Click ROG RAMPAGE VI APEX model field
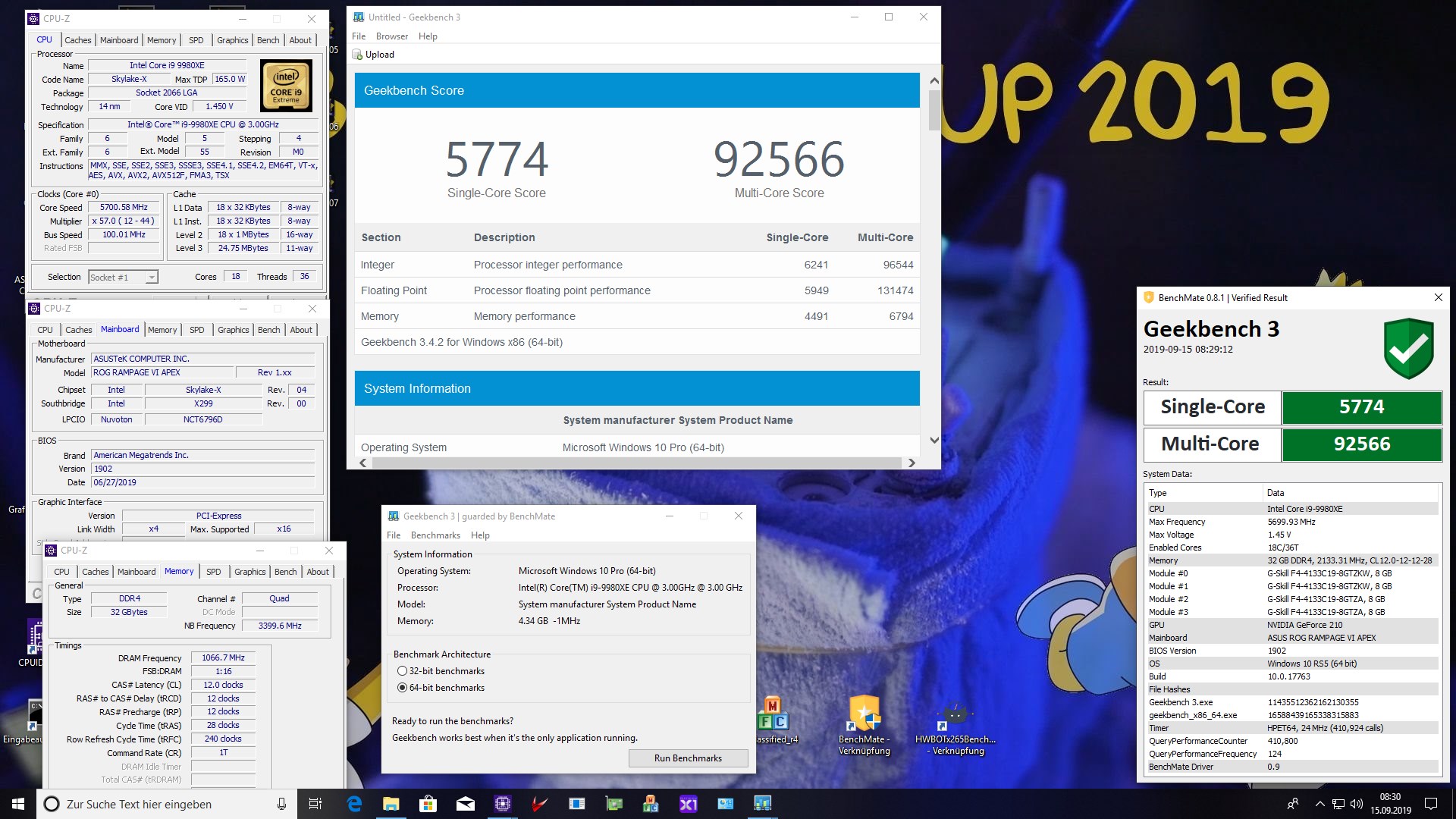1456x819 pixels. click(162, 372)
